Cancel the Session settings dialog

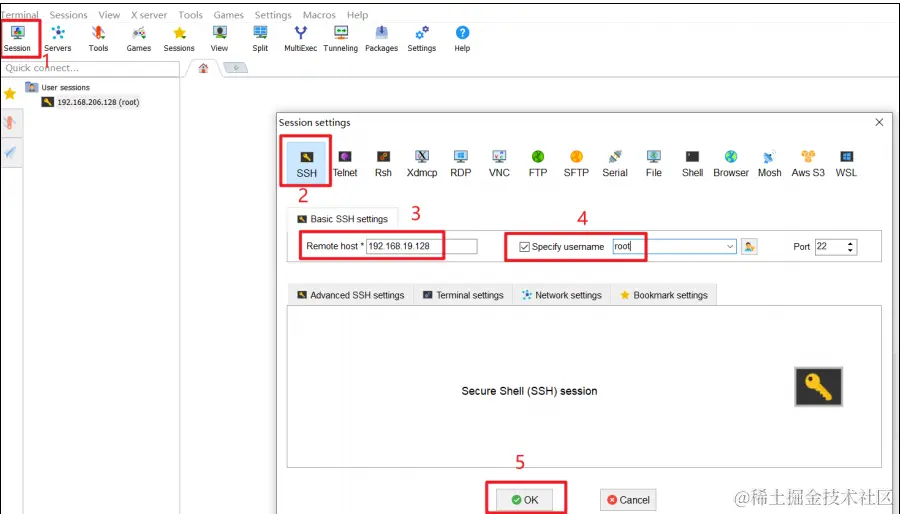pos(628,500)
